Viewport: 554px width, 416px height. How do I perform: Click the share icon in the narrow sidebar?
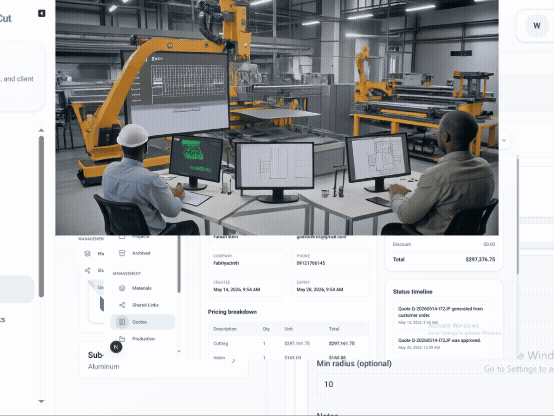pyautogui.click(x=87, y=270)
